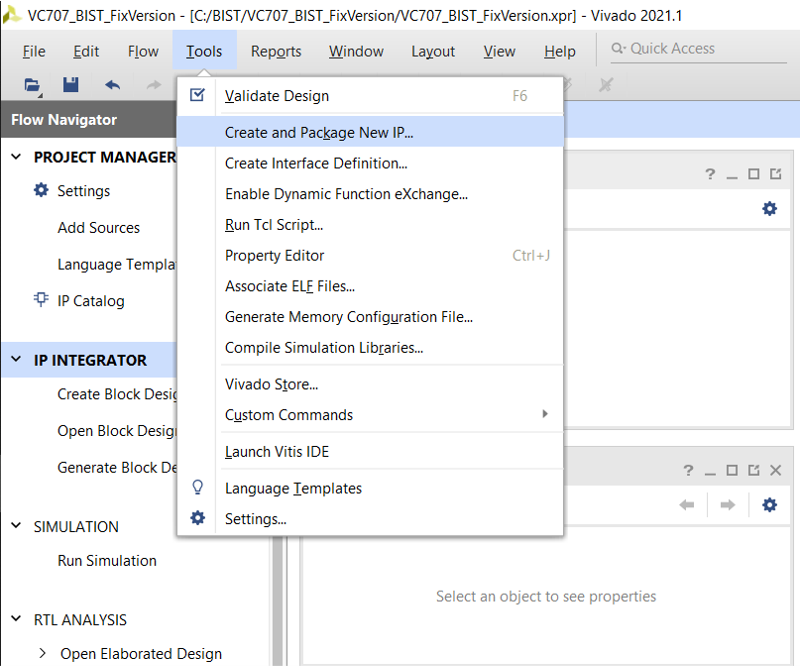Open the Custom Commands submenu arrow
This screenshot has height=666, width=800.
click(x=545, y=414)
